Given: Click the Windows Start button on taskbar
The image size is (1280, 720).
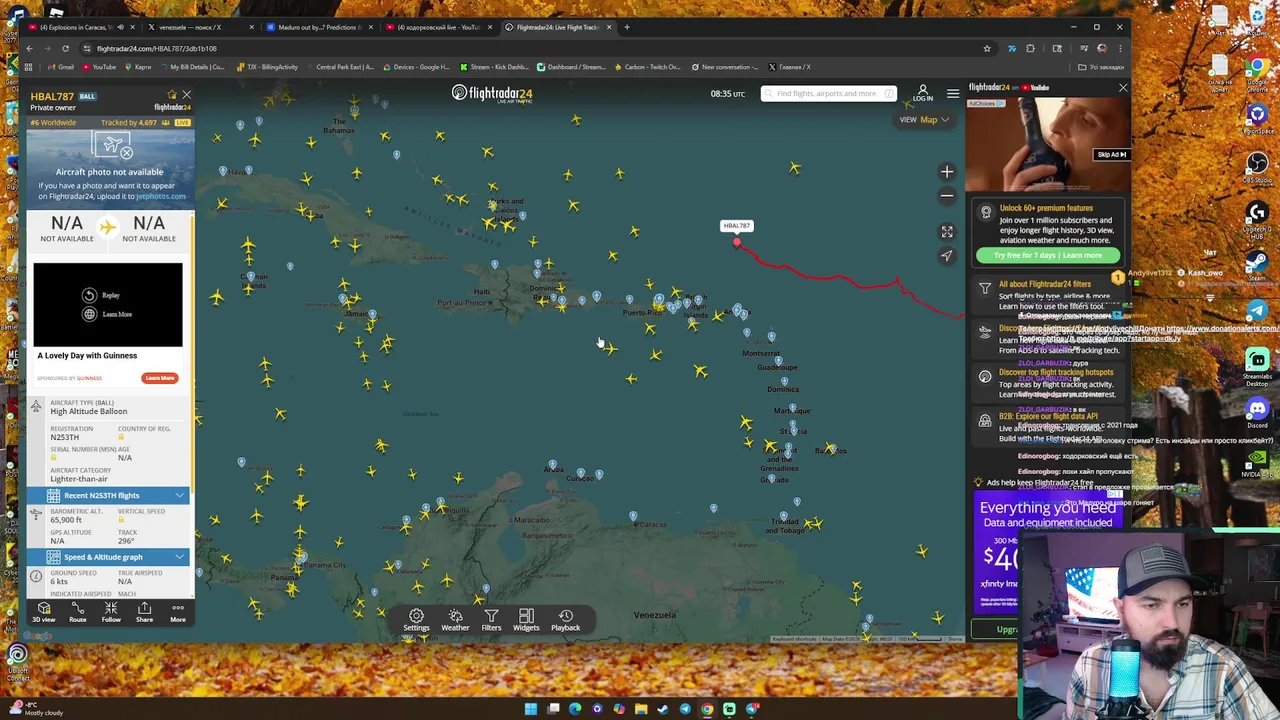Looking at the screenshot, I should click(531, 709).
